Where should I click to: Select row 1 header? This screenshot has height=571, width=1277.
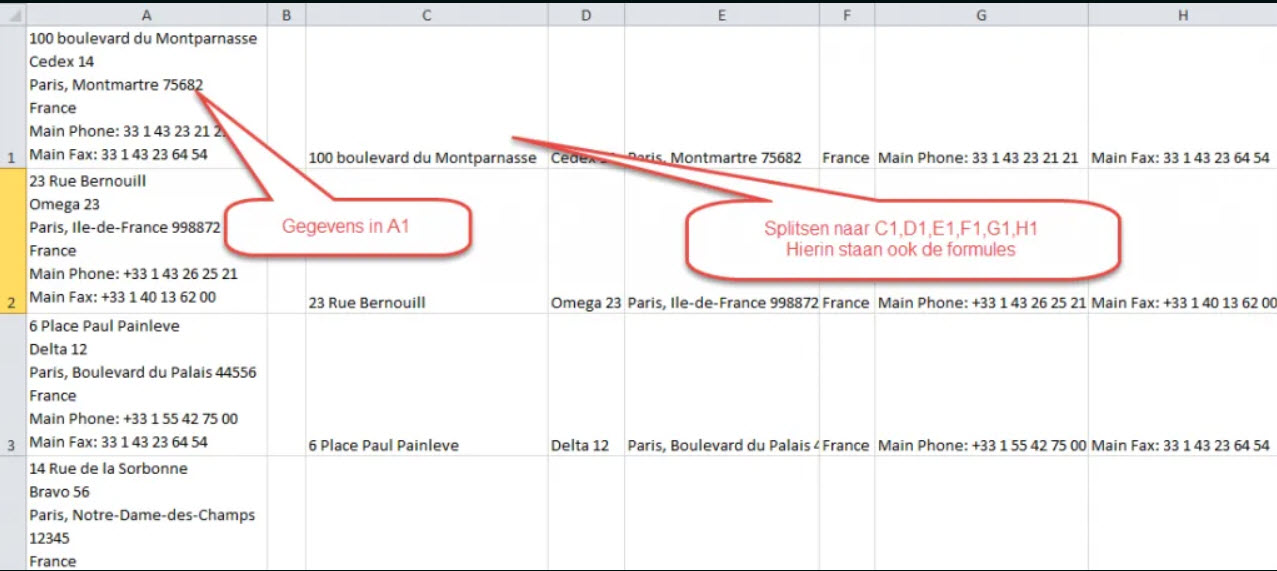click(12, 98)
